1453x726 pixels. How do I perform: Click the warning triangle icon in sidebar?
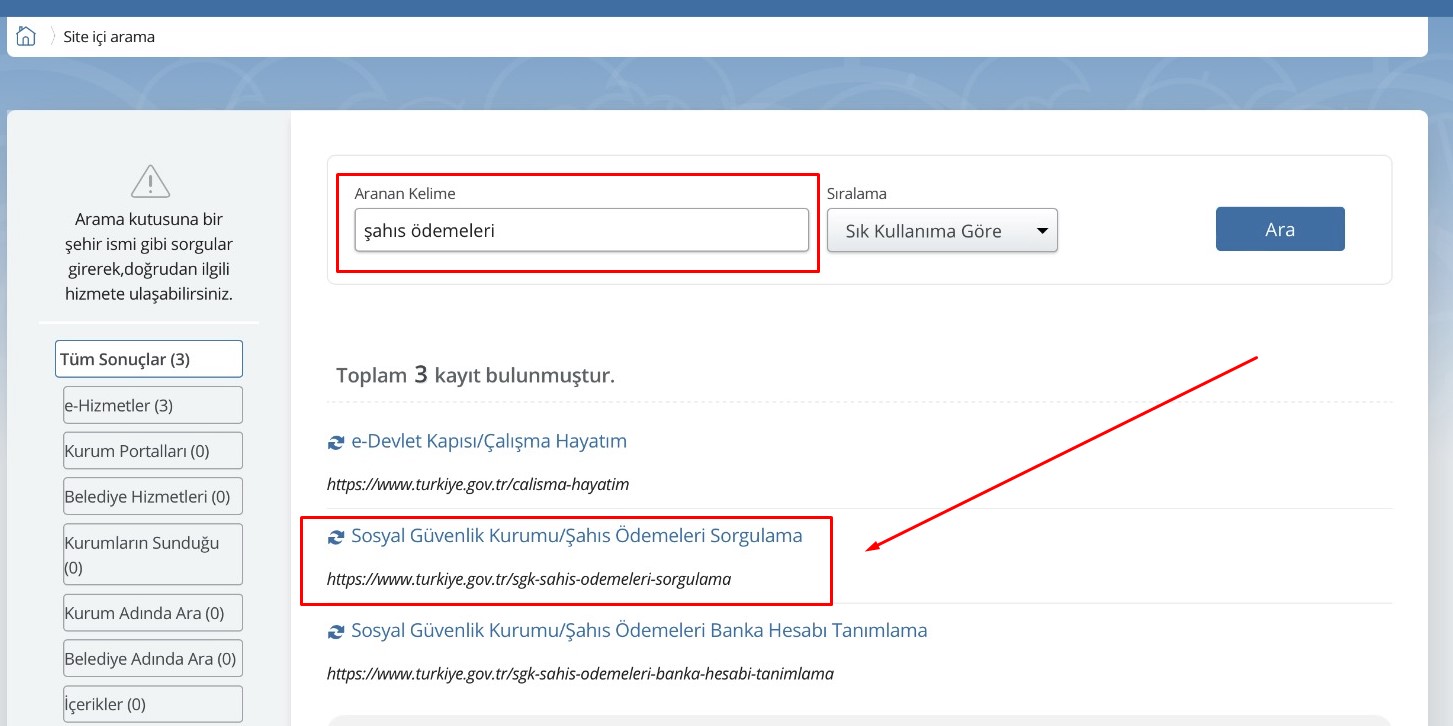[150, 181]
